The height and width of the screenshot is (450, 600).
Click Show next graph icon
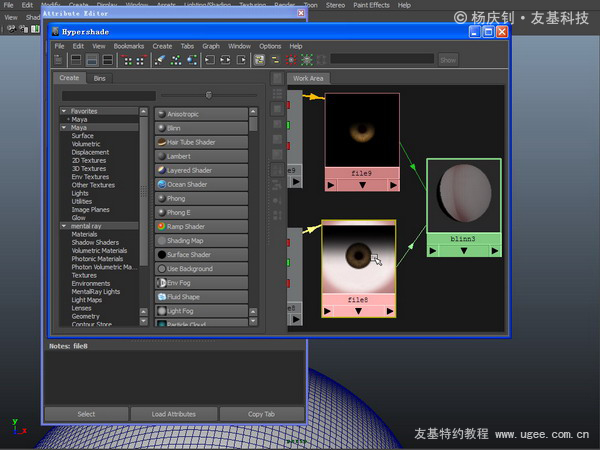(x=141, y=60)
